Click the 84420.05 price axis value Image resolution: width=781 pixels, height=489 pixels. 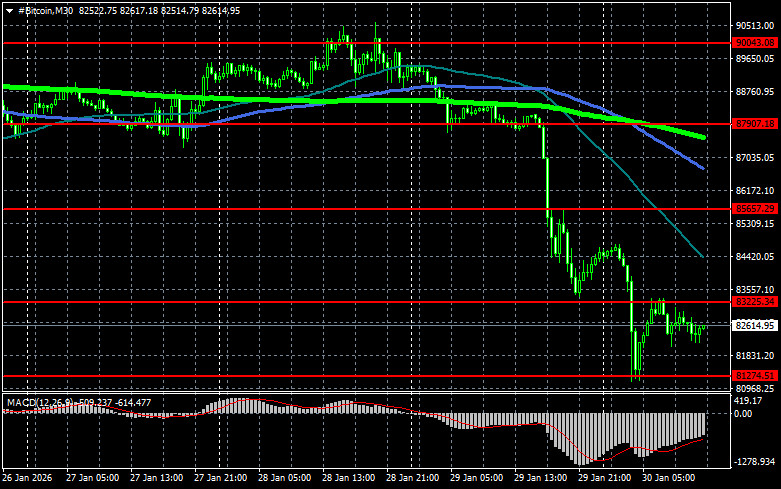click(755, 257)
